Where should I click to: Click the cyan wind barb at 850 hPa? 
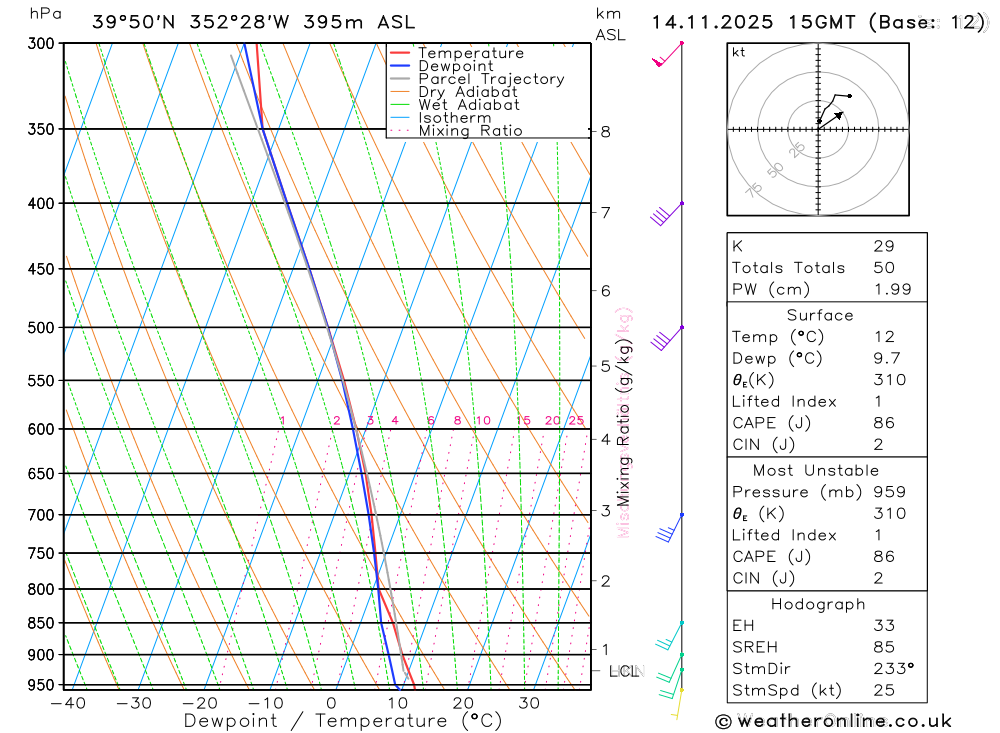point(670,635)
